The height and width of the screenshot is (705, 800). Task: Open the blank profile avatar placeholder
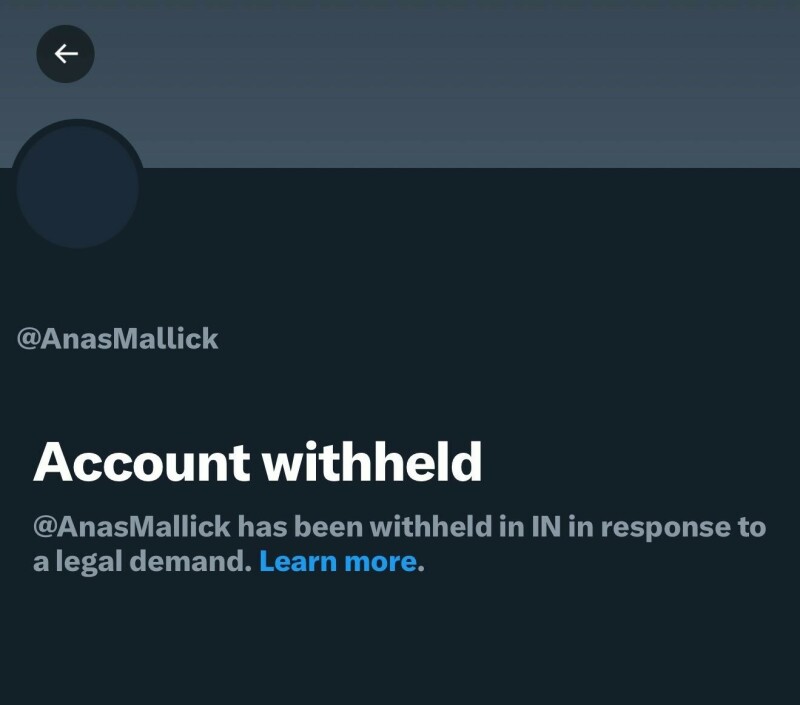pos(78,186)
